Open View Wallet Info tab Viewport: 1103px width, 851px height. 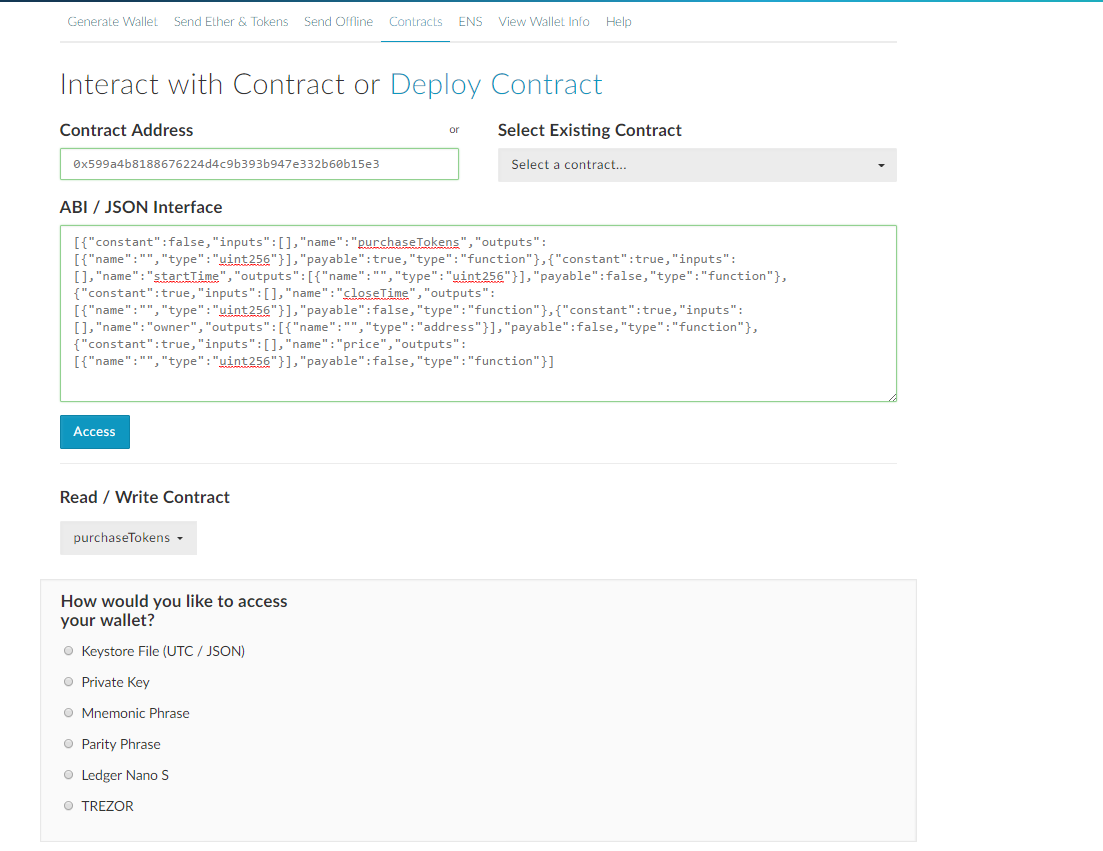tap(544, 22)
